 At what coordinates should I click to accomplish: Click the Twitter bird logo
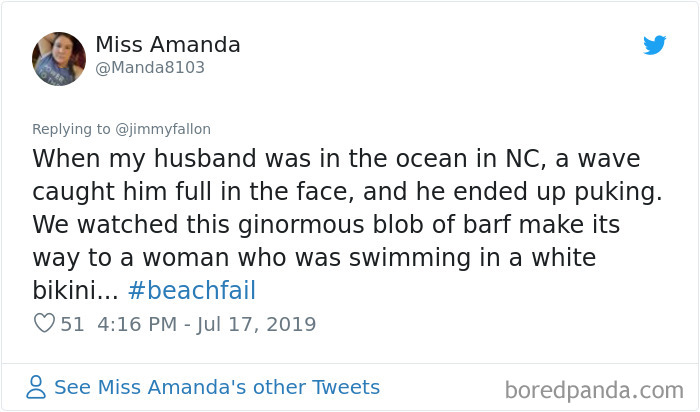[x=655, y=46]
